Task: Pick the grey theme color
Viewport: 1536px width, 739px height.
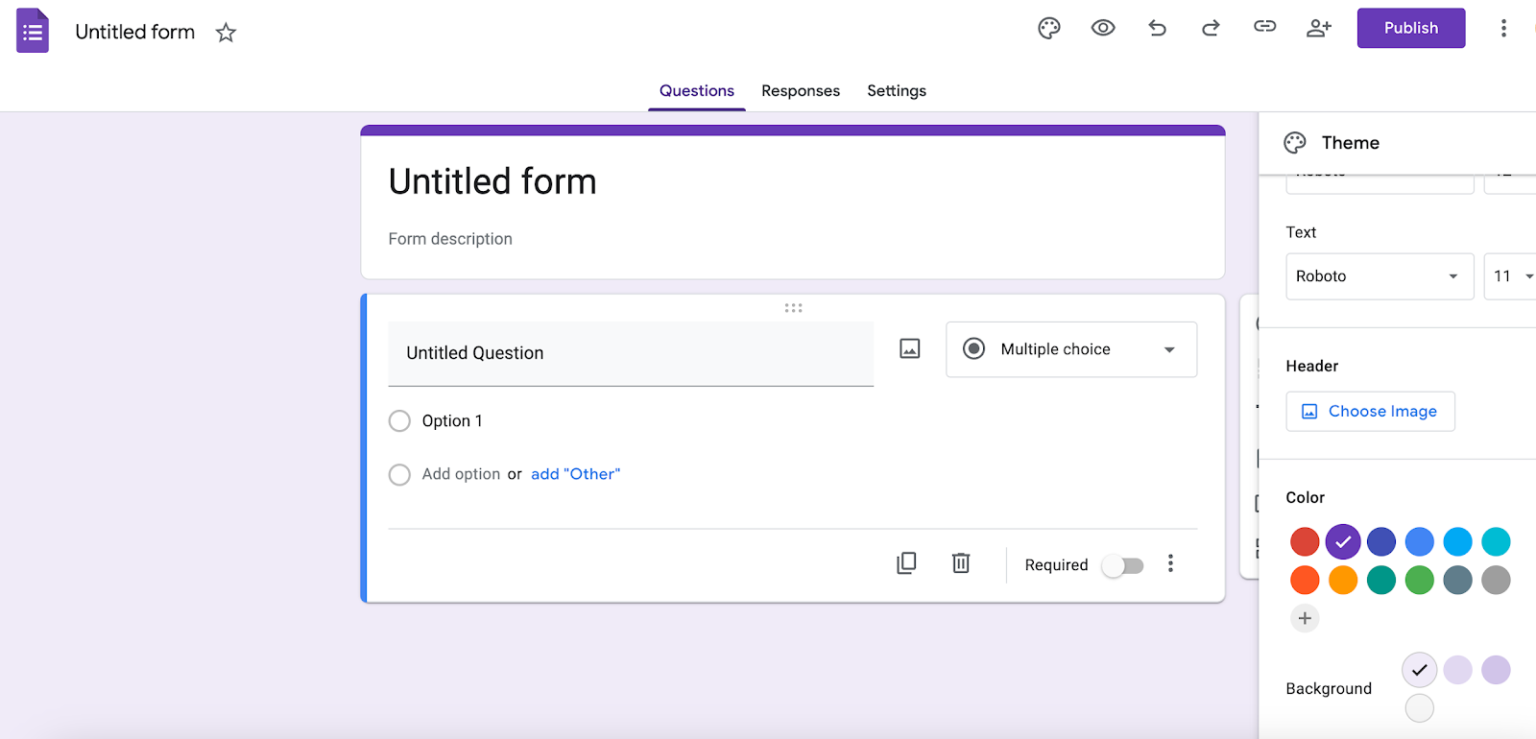Action: 1495,580
